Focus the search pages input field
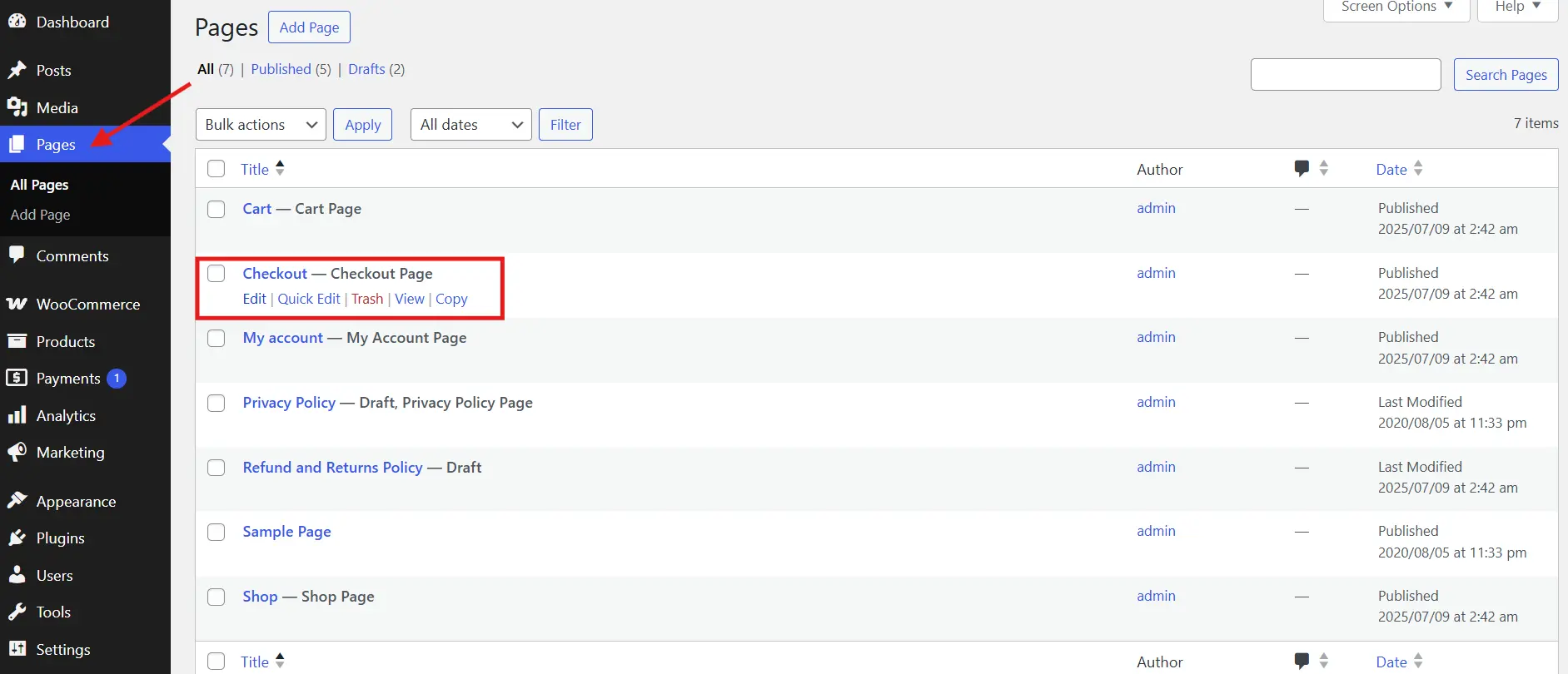Viewport: 1568px width, 674px height. pyautogui.click(x=1346, y=75)
